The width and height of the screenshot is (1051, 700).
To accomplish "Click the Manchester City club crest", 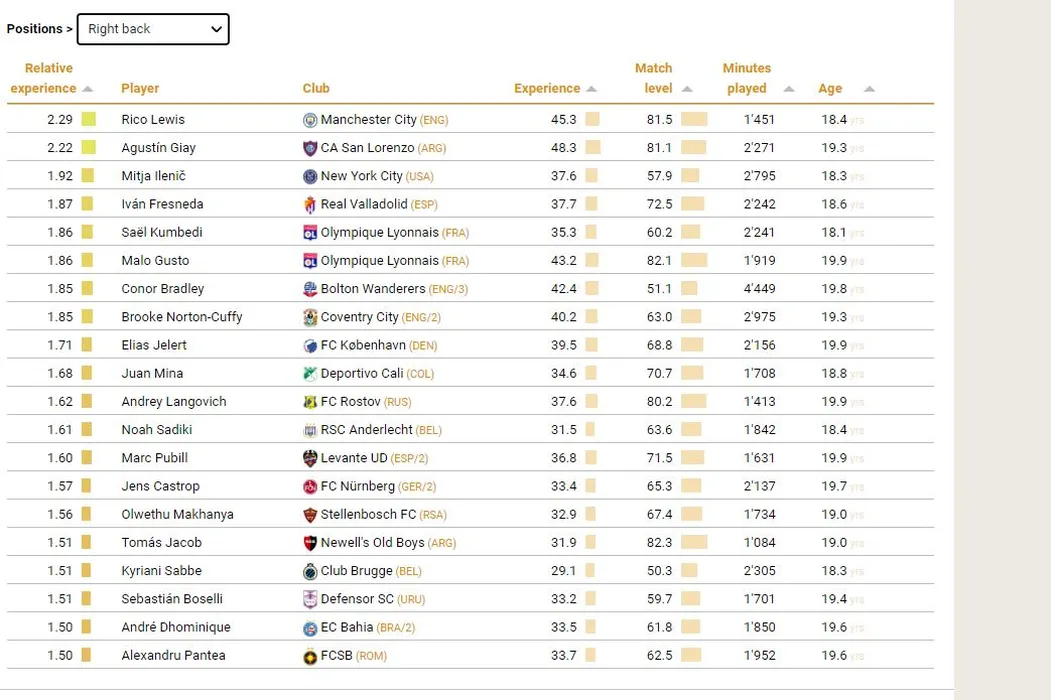I will (x=310, y=120).
